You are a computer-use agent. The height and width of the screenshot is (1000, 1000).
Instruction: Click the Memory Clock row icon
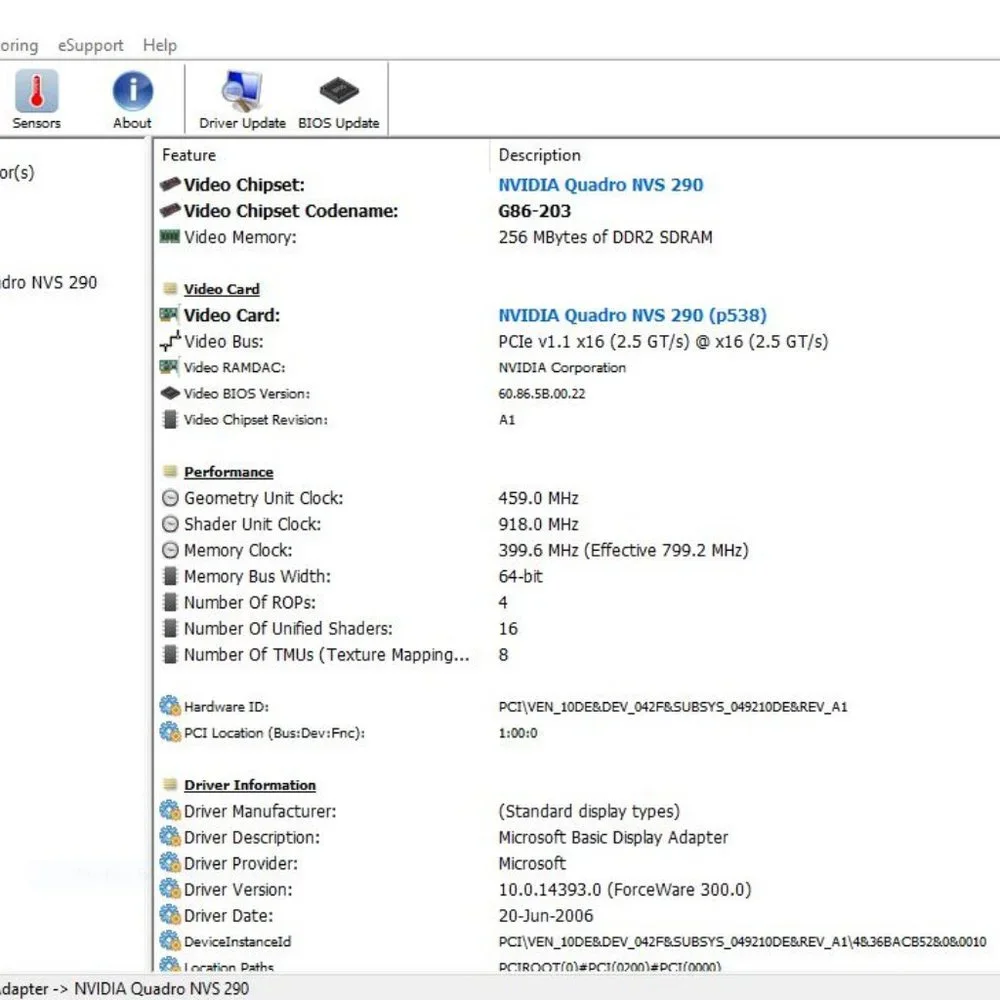point(170,550)
